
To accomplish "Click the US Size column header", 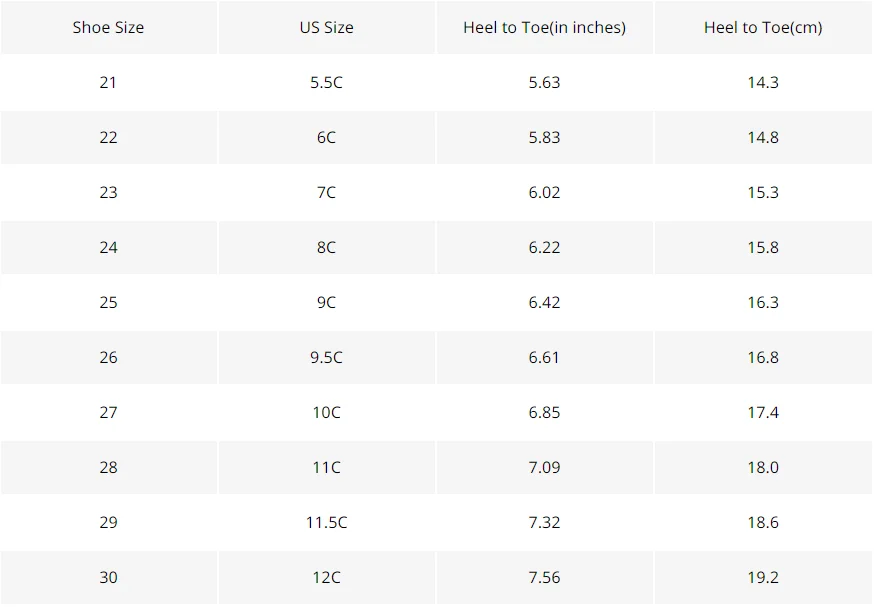I will click(327, 27).
